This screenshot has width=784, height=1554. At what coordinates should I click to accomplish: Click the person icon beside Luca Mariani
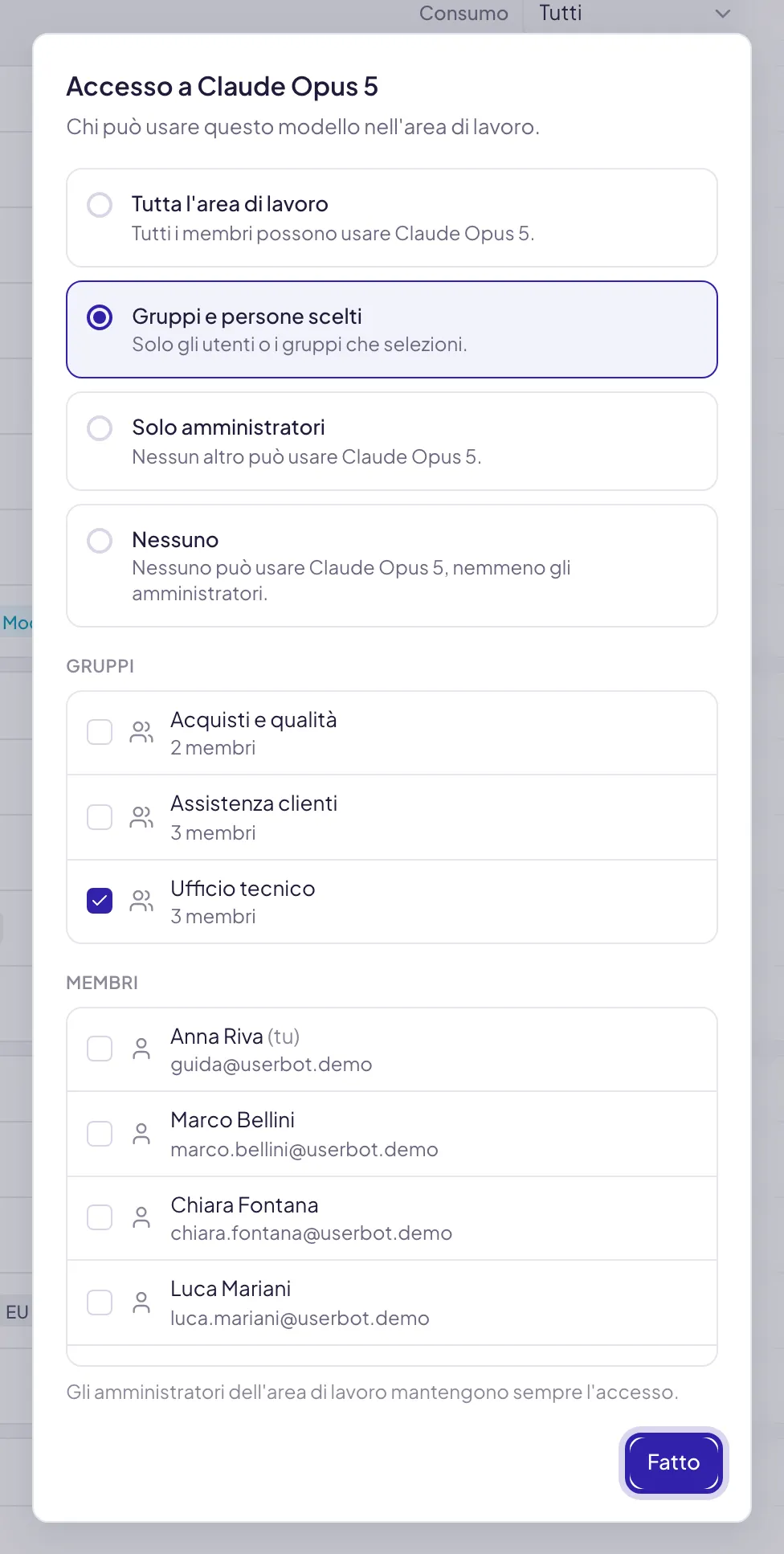pos(141,1302)
